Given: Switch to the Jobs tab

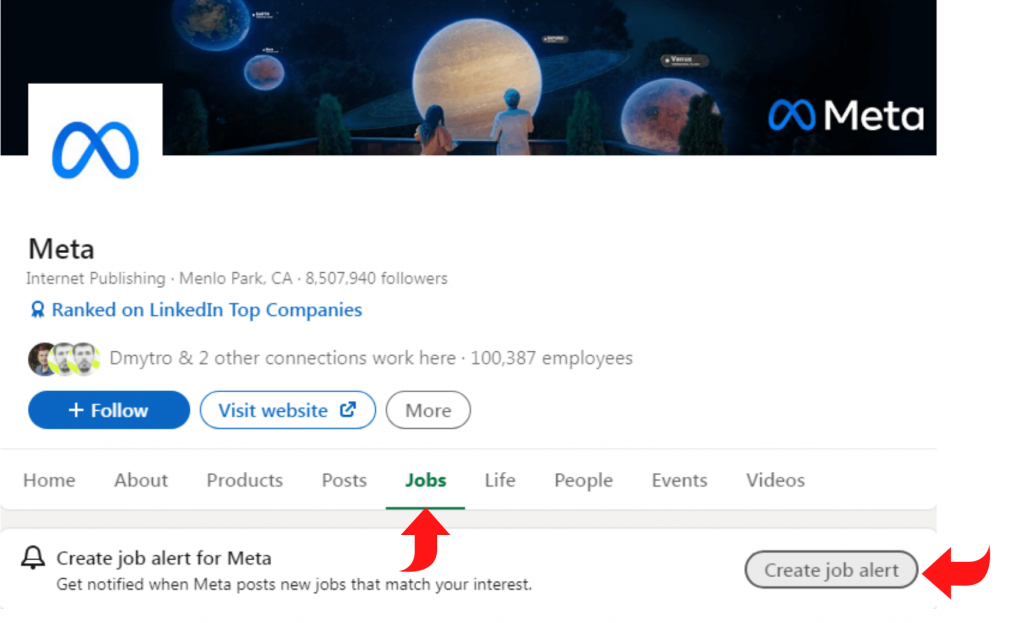Looking at the screenshot, I should click(x=425, y=480).
